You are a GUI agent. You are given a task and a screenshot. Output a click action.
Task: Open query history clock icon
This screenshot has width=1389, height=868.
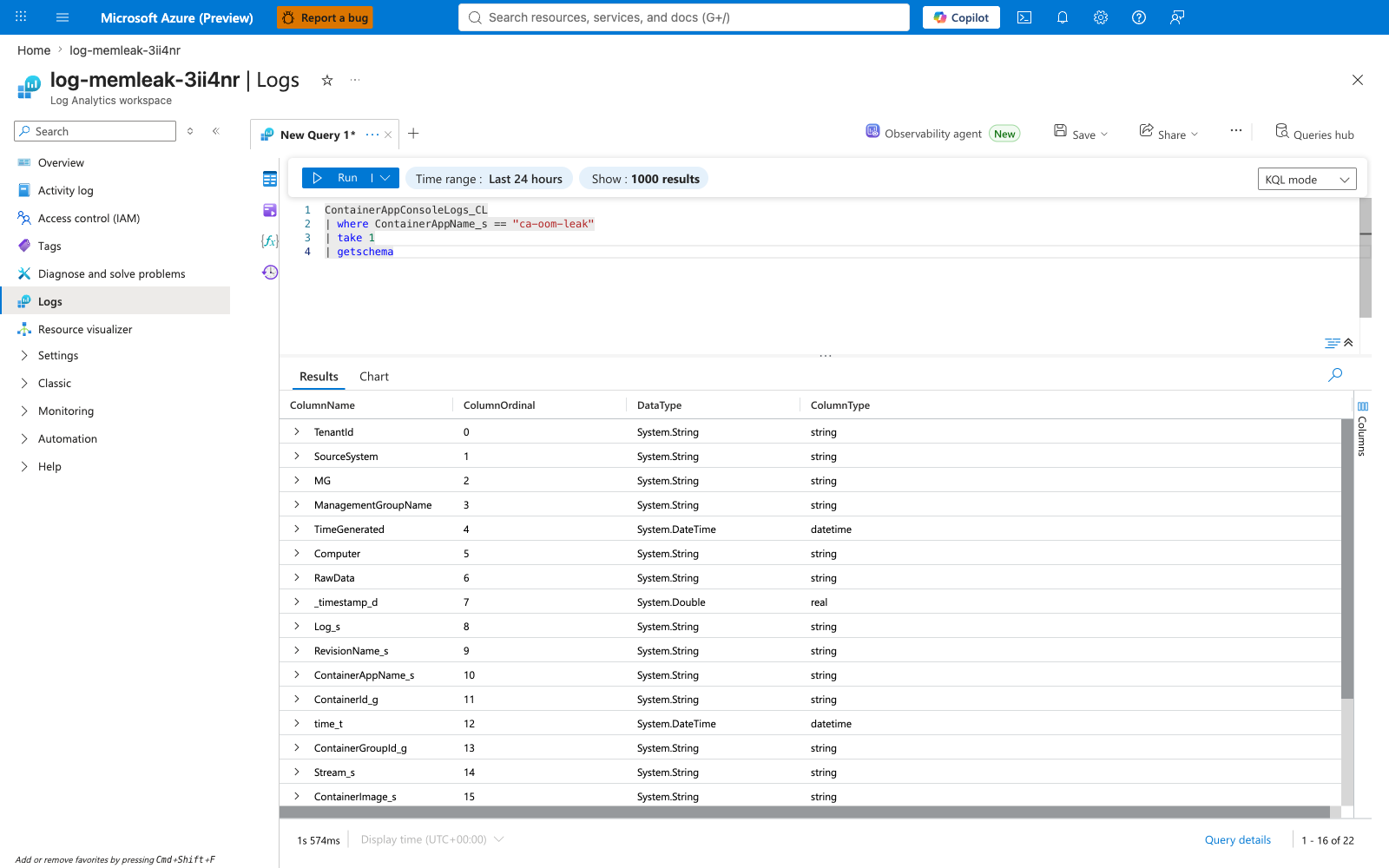pyautogui.click(x=270, y=272)
